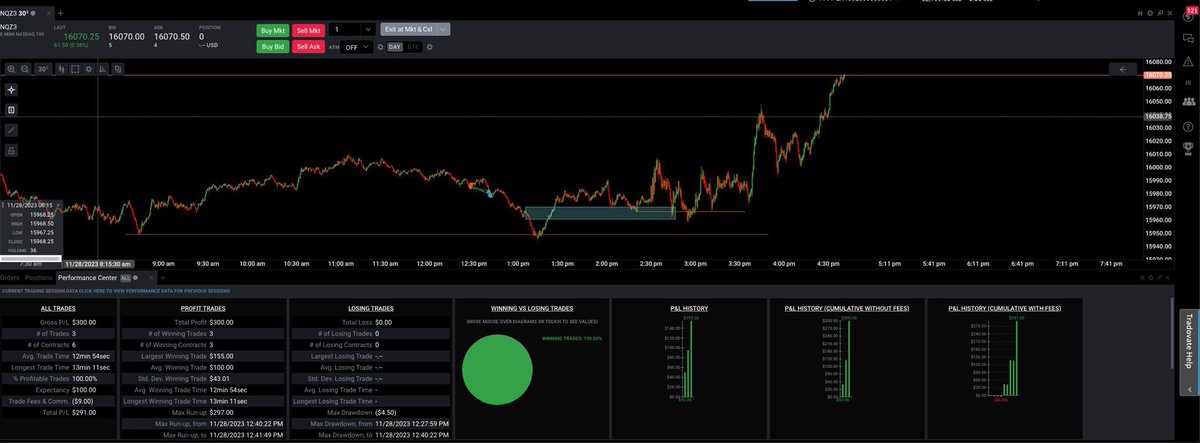Select the crosshair cursor tool
This screenshot has width=1200, height=443.
pyautogui.click(x=11, y=90)
